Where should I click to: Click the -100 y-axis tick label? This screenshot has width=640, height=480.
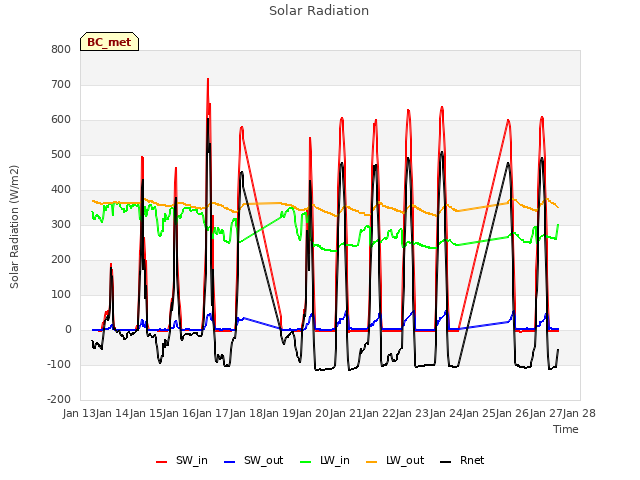tap(59, 364)
